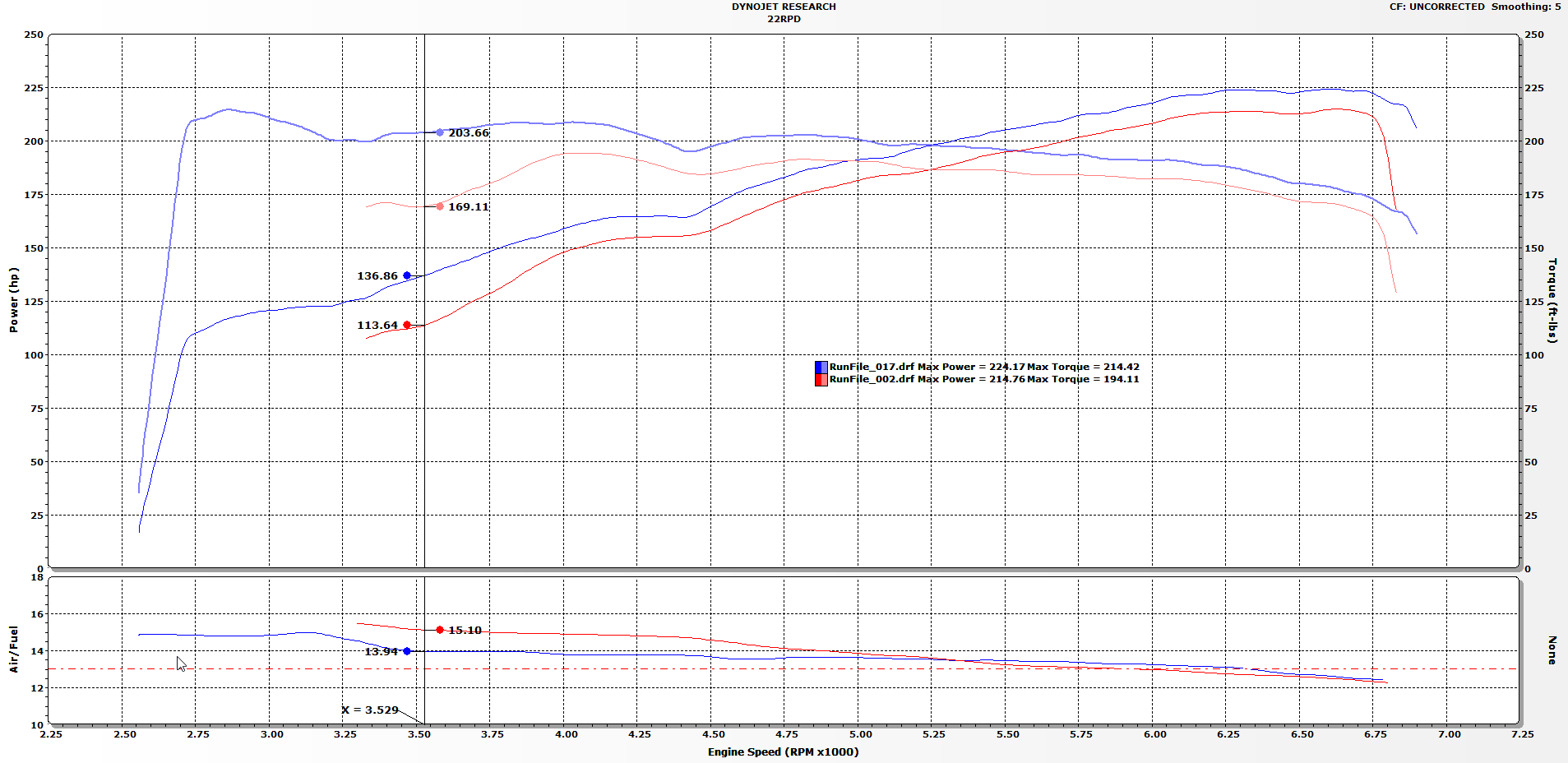Viewport: 1568px width, 763px height.
Task: Click the red legend swatch for RunFile_002
Action: click(821, 379)
